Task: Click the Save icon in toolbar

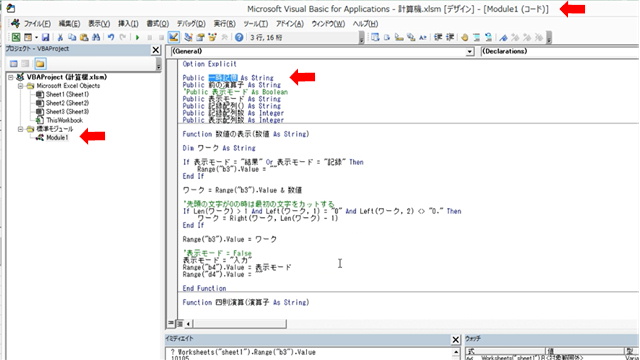Action: (x=45, y=38)
